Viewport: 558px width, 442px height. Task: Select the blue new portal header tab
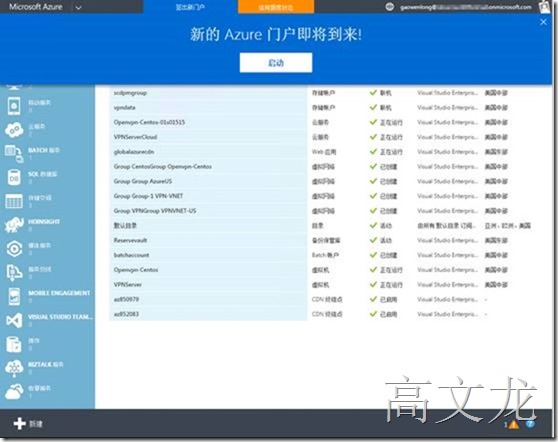190,7
